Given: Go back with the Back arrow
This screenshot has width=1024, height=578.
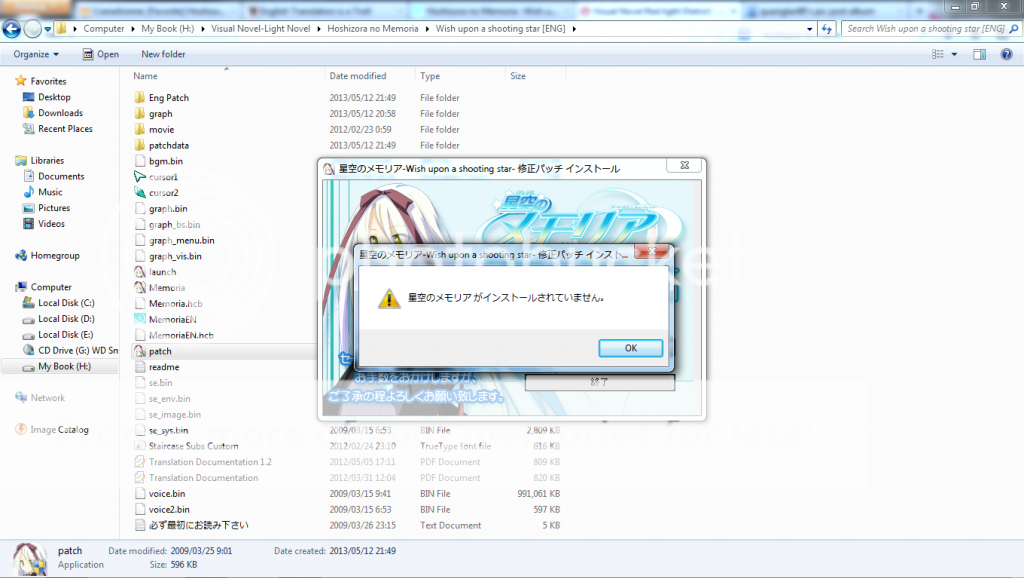Looking at the screenshot, I should point(14,29).
